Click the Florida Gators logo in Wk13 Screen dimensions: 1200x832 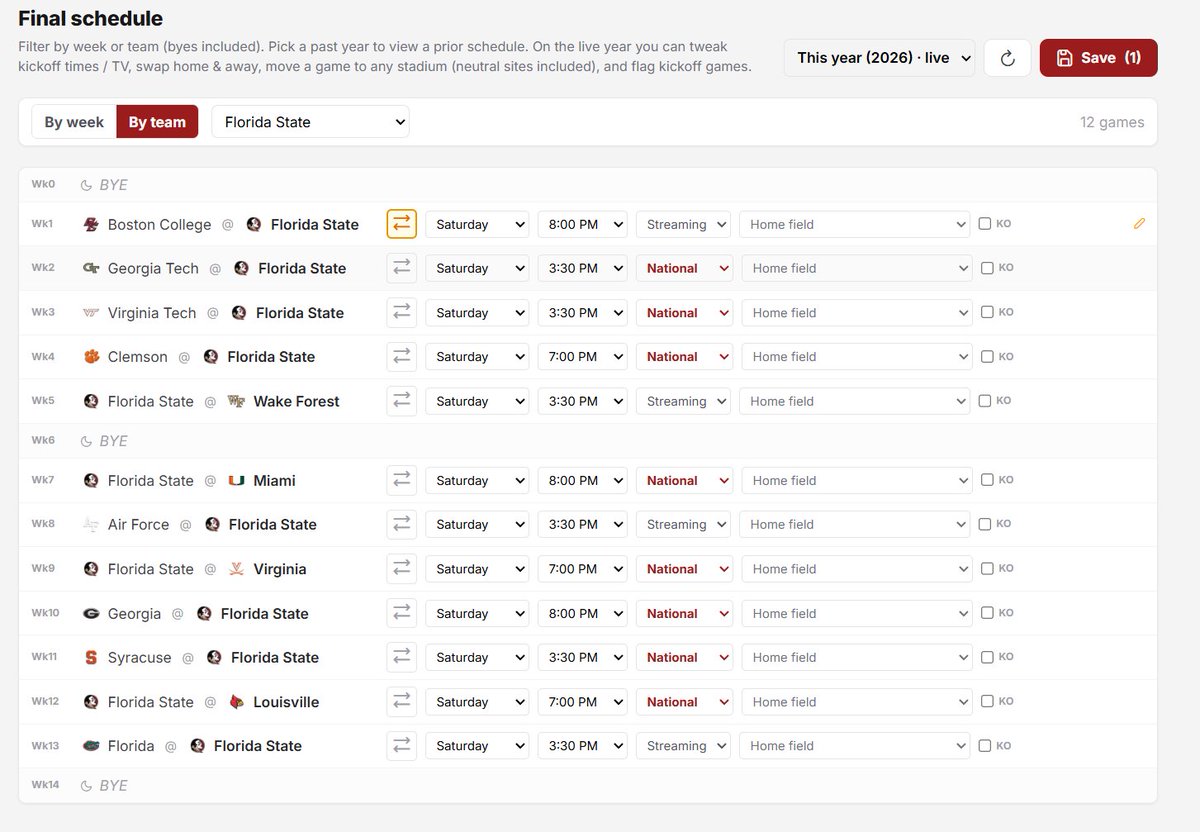(91, 746)
